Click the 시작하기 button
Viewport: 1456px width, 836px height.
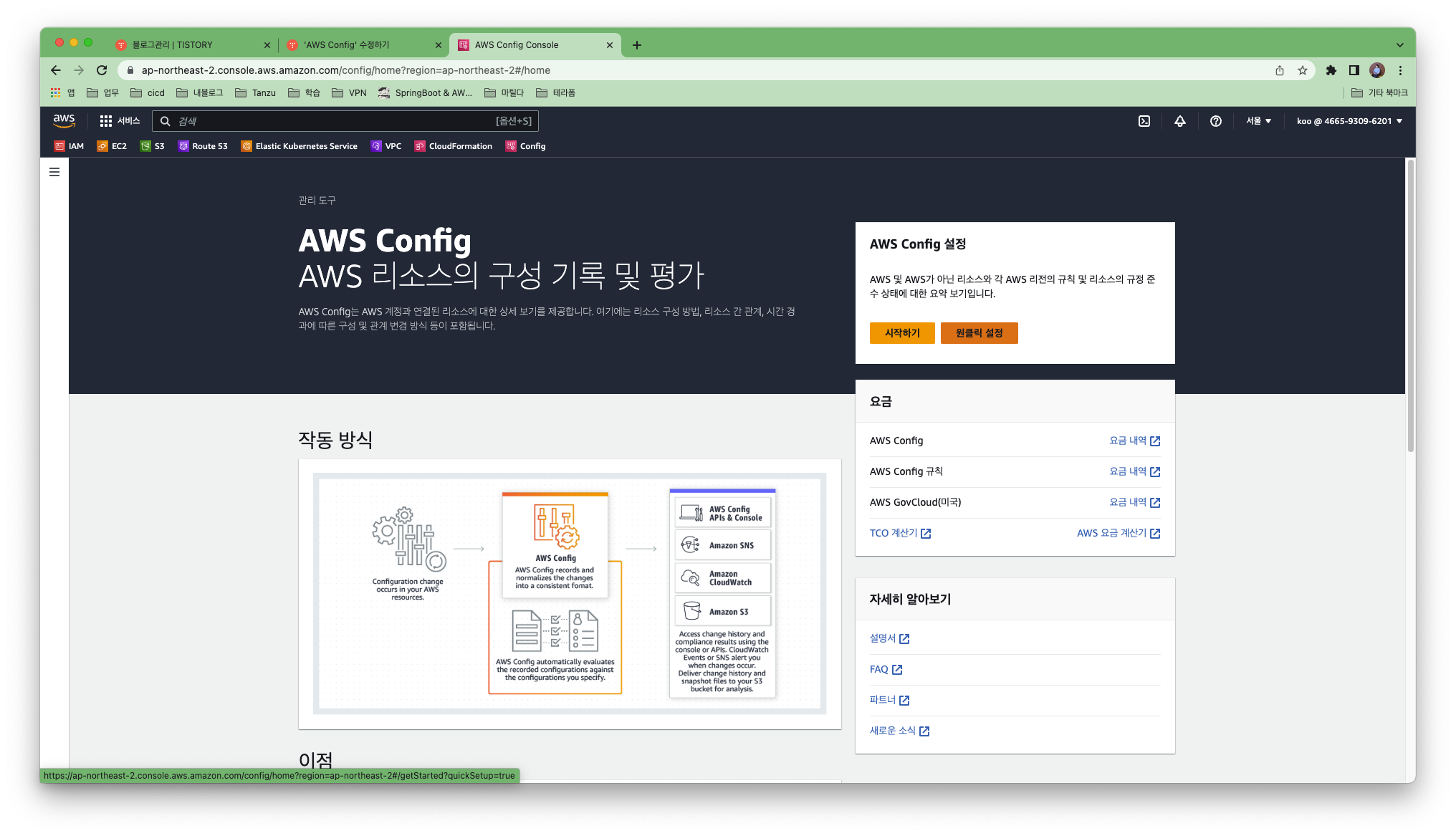[902, 333]
